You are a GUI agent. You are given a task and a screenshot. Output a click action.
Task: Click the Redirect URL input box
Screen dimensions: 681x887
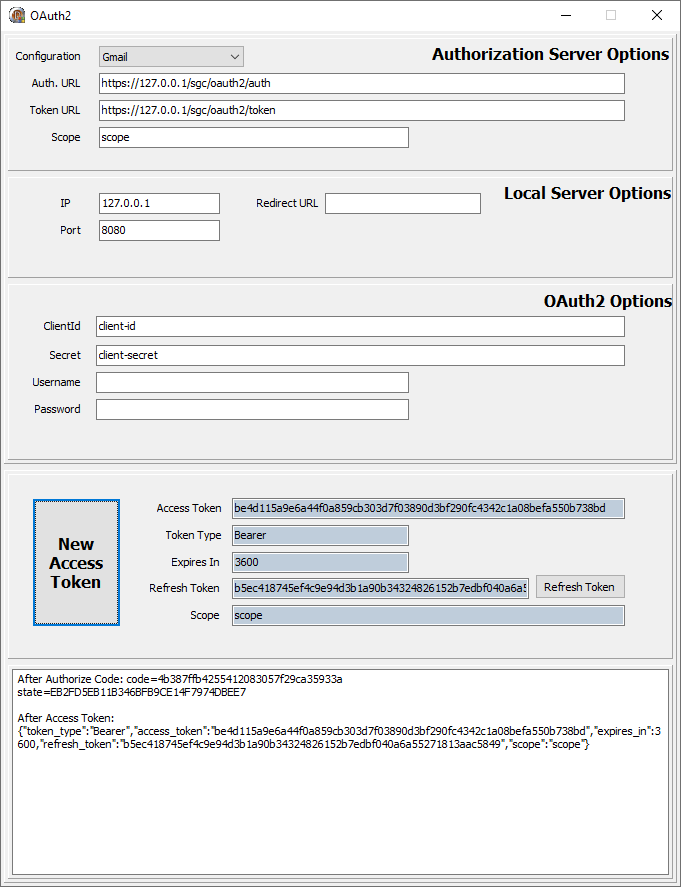coord(402,203)
